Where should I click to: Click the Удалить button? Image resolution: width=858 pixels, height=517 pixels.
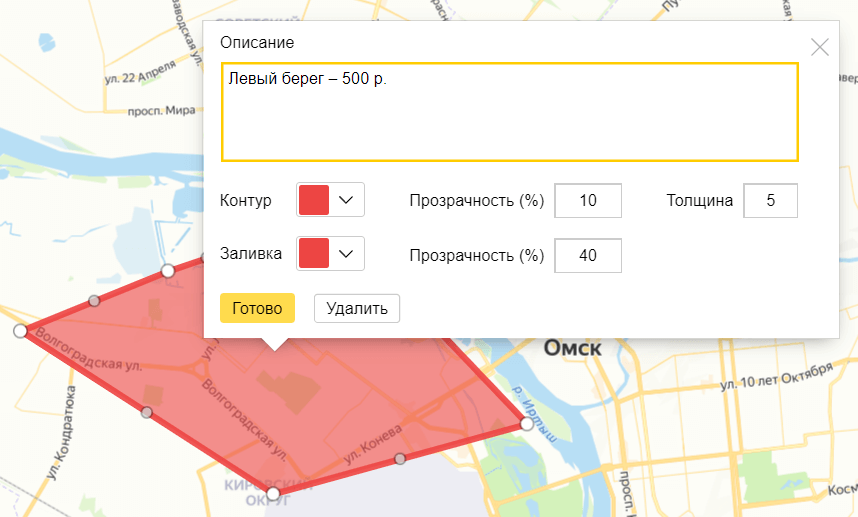[x=357, y=308]
